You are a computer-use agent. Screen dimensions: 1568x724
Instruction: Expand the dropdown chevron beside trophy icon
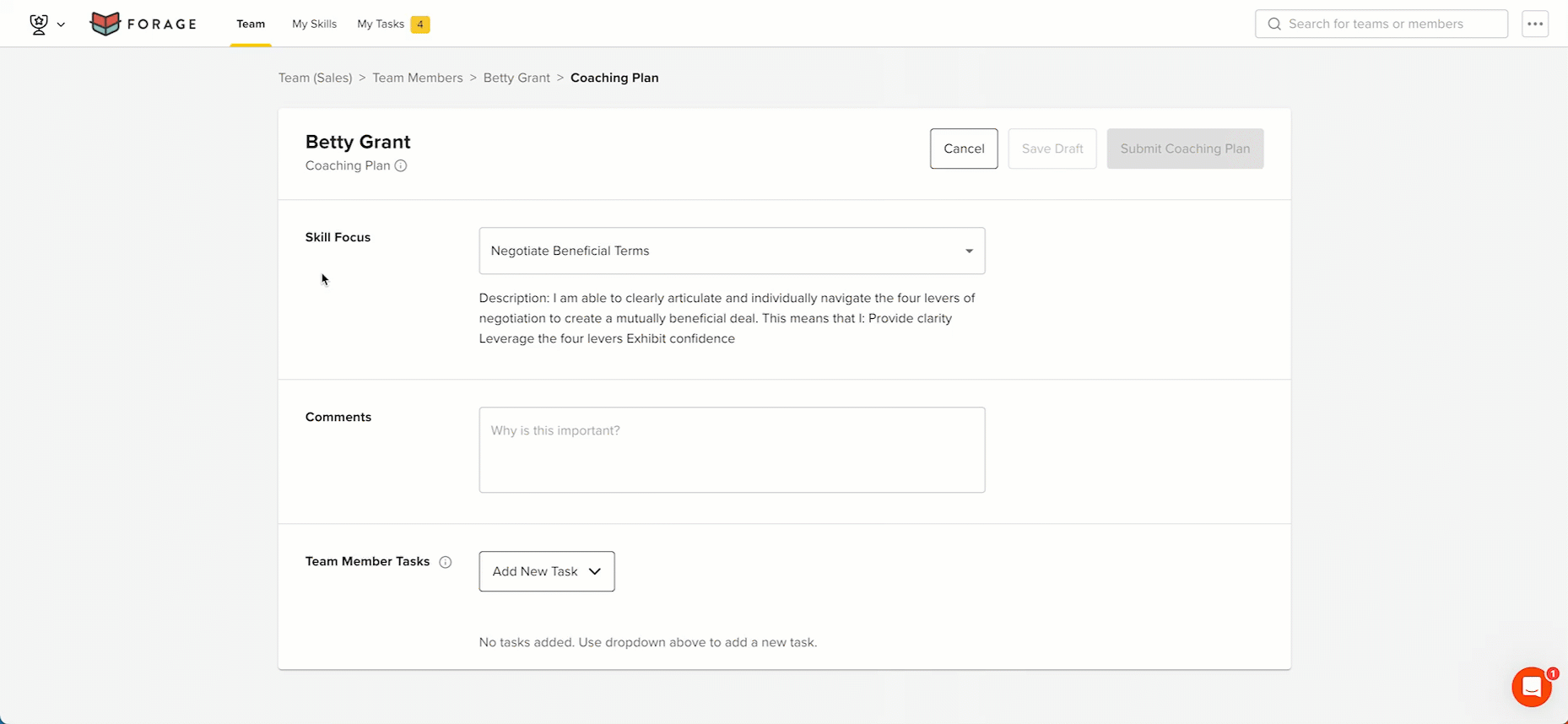61,24
